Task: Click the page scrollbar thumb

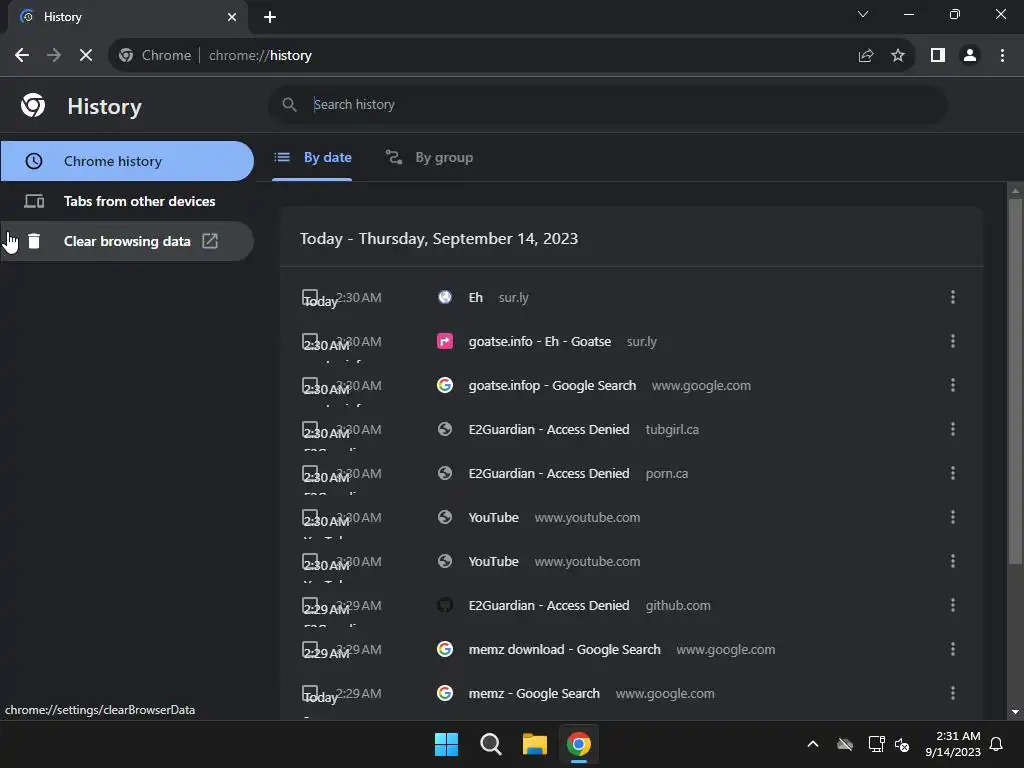Action: pos(1015,381)
